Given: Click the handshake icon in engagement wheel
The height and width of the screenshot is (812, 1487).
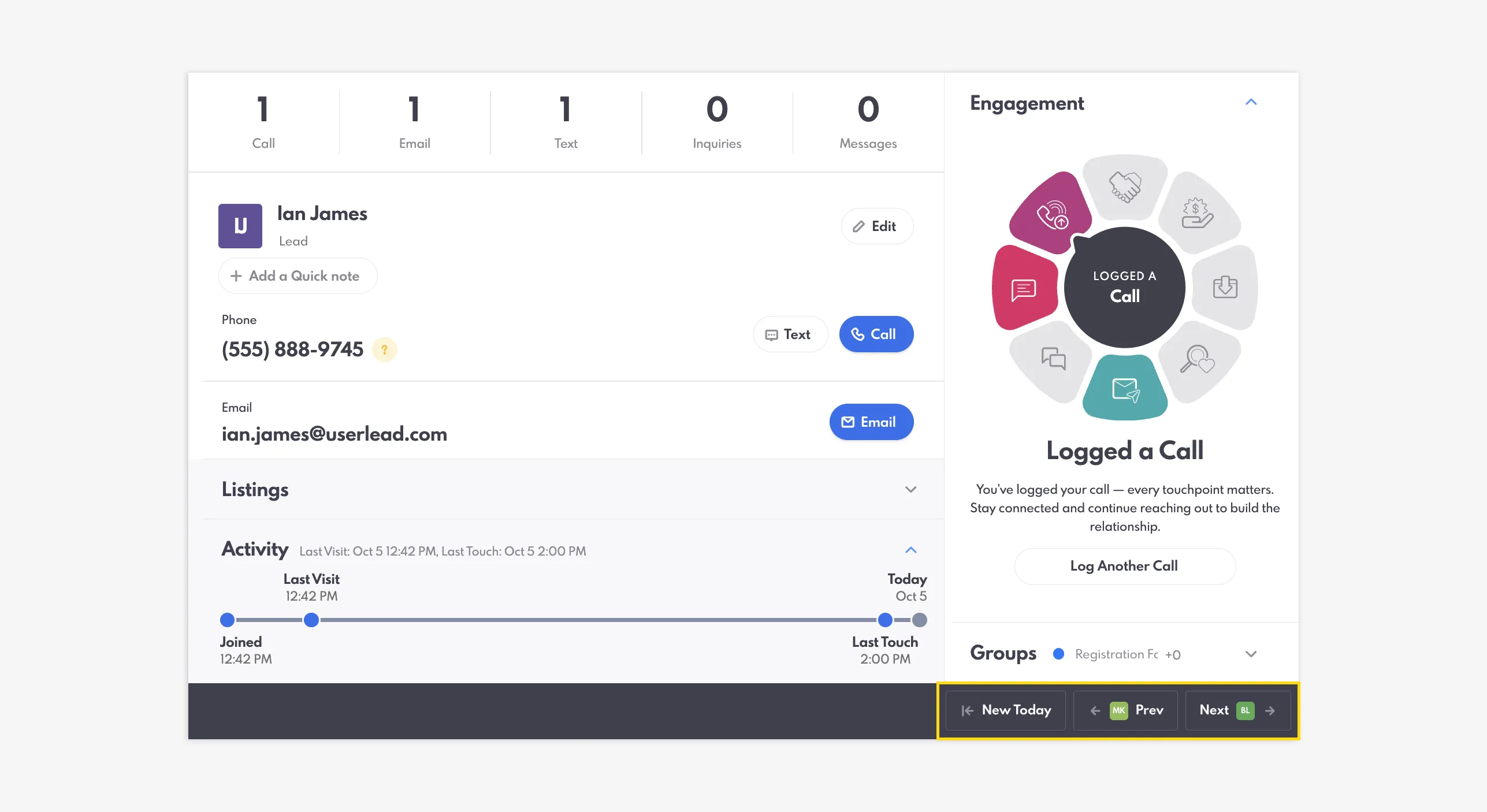Looking at the screenshot, I should tap(1125, 187).
